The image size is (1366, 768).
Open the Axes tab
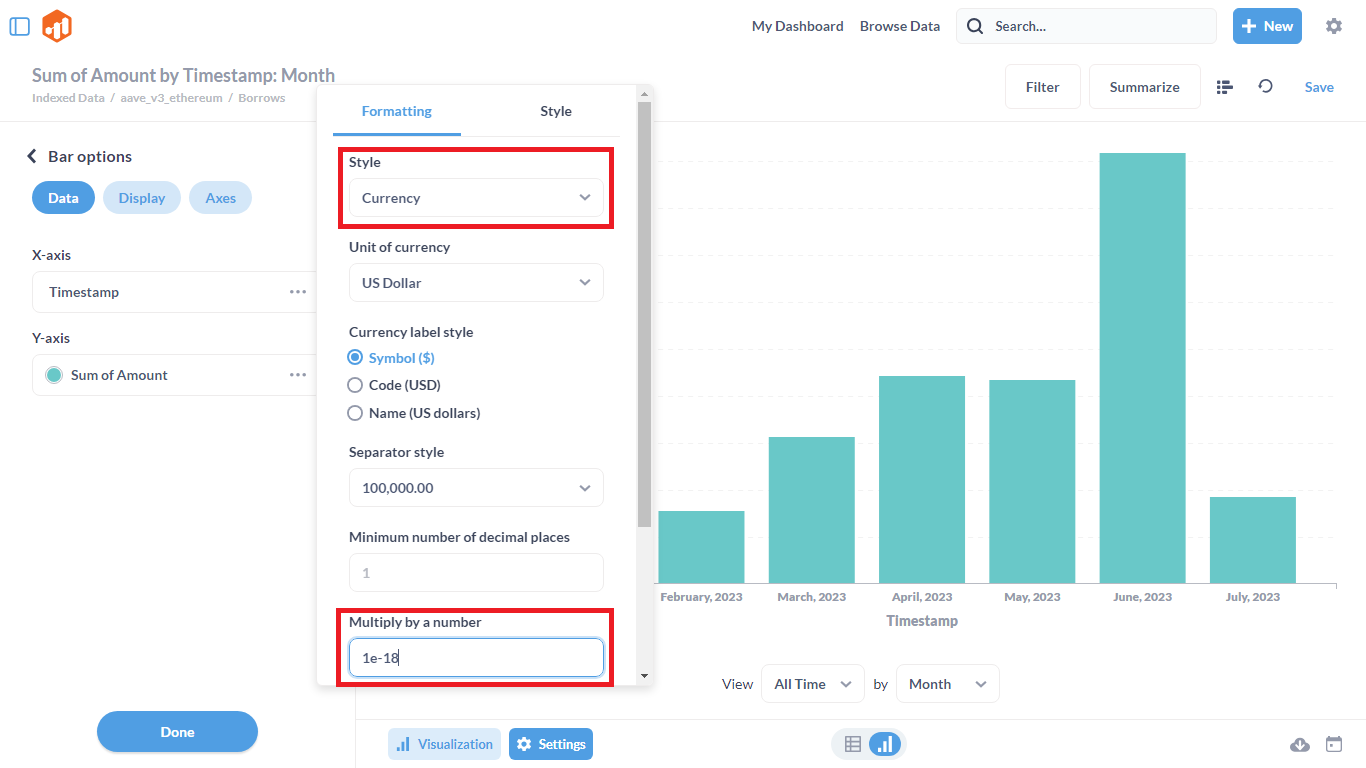click(220, 198)
